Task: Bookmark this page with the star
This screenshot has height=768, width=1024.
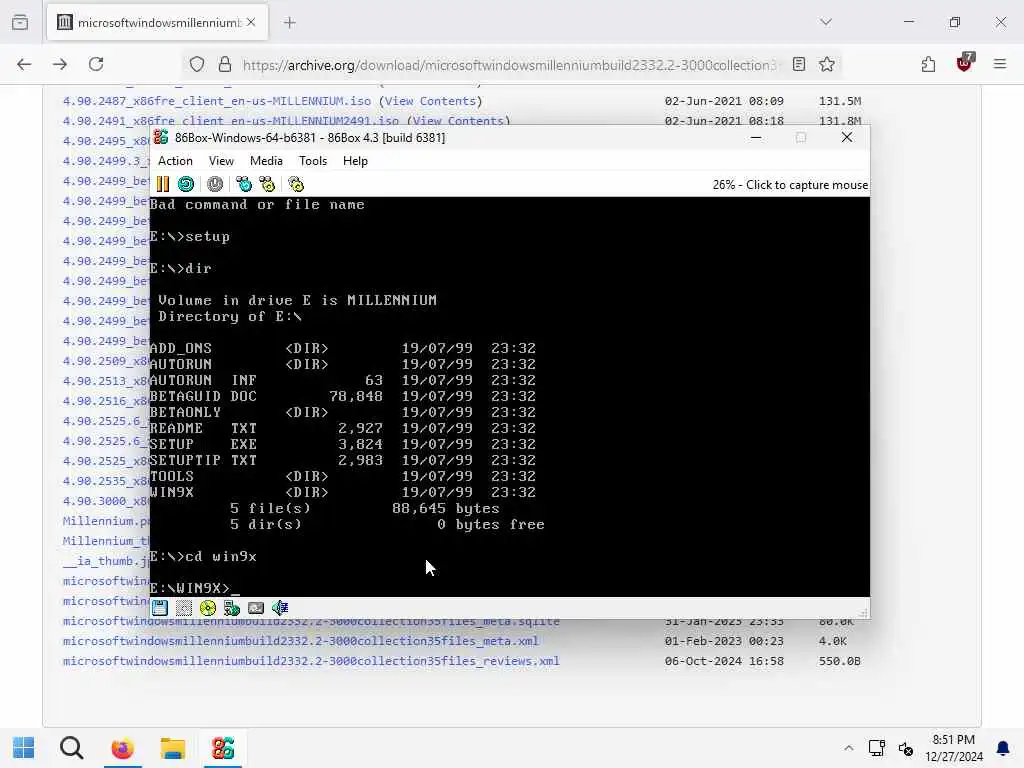Action: (x=827, y=64)
